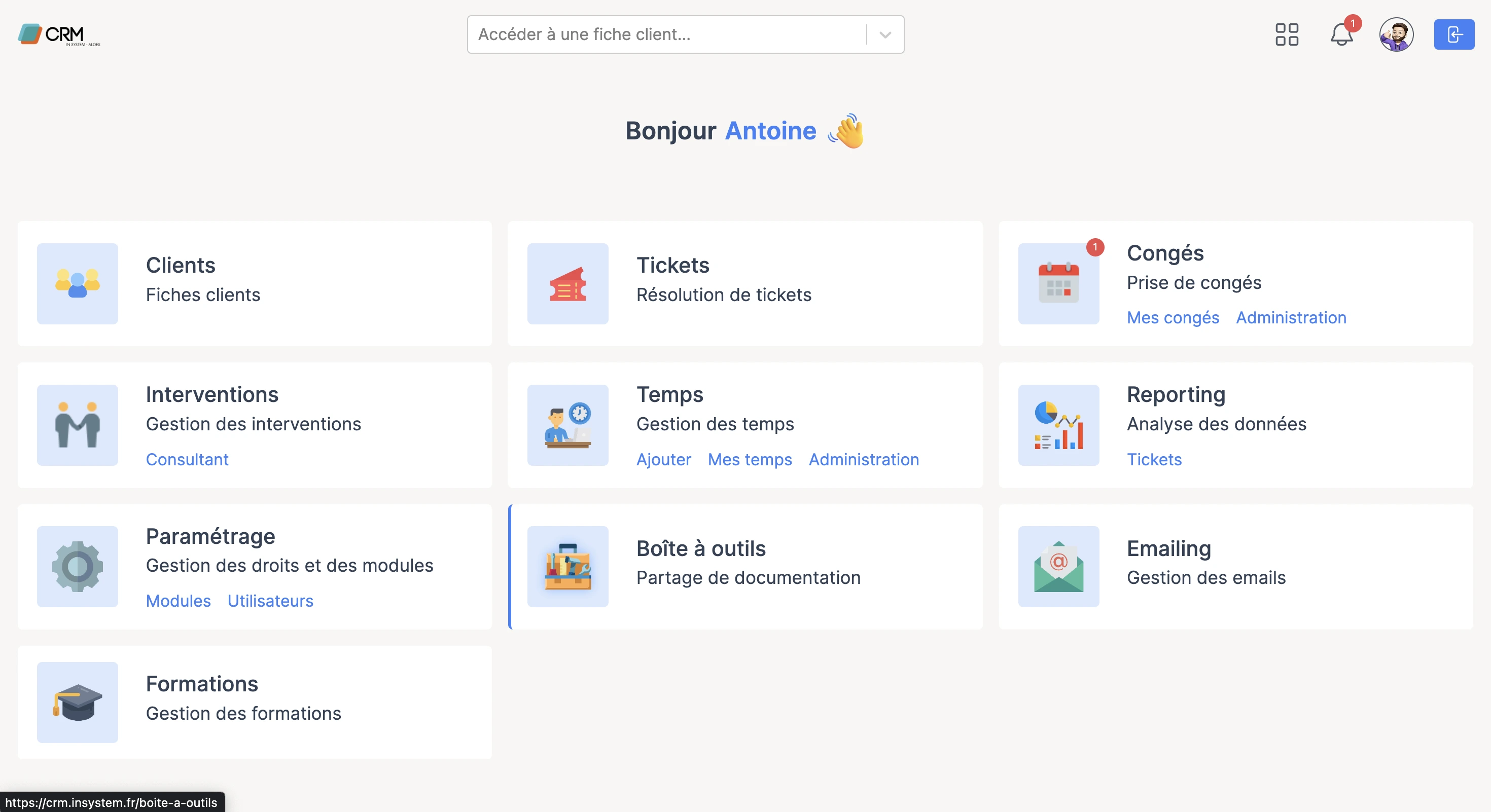This screenshot has height=812, width=1491.
Task: Expand the client search dropdown arrow
Action: pos(884,34)
